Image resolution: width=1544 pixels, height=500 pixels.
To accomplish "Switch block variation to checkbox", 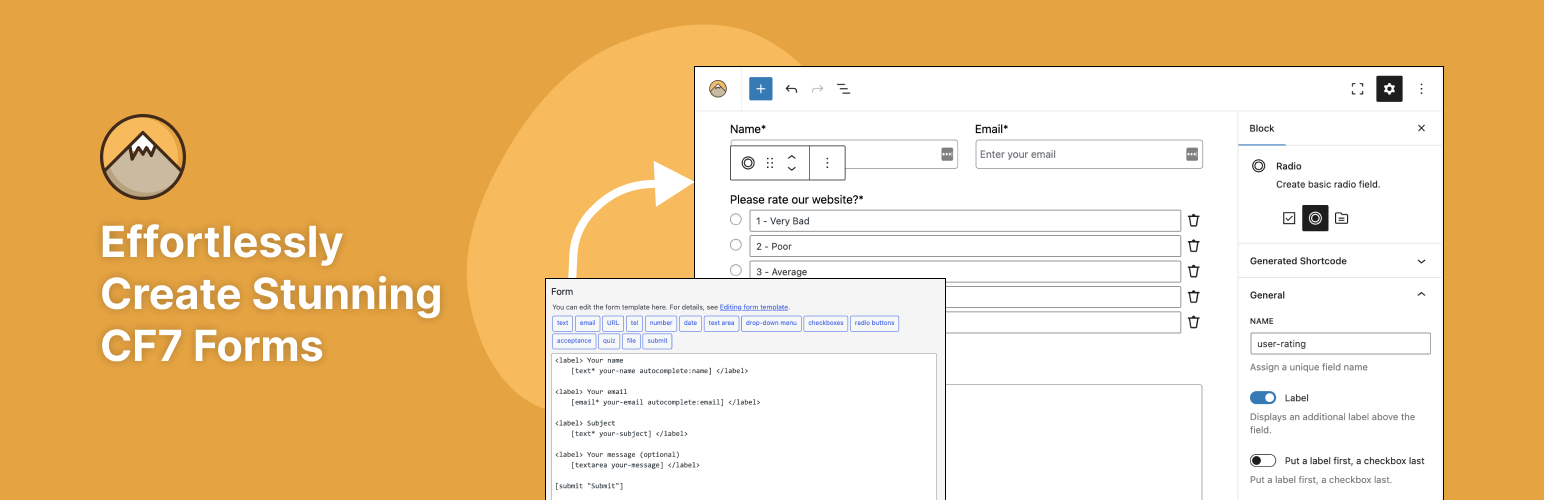I will click(x=1289, y=218).
